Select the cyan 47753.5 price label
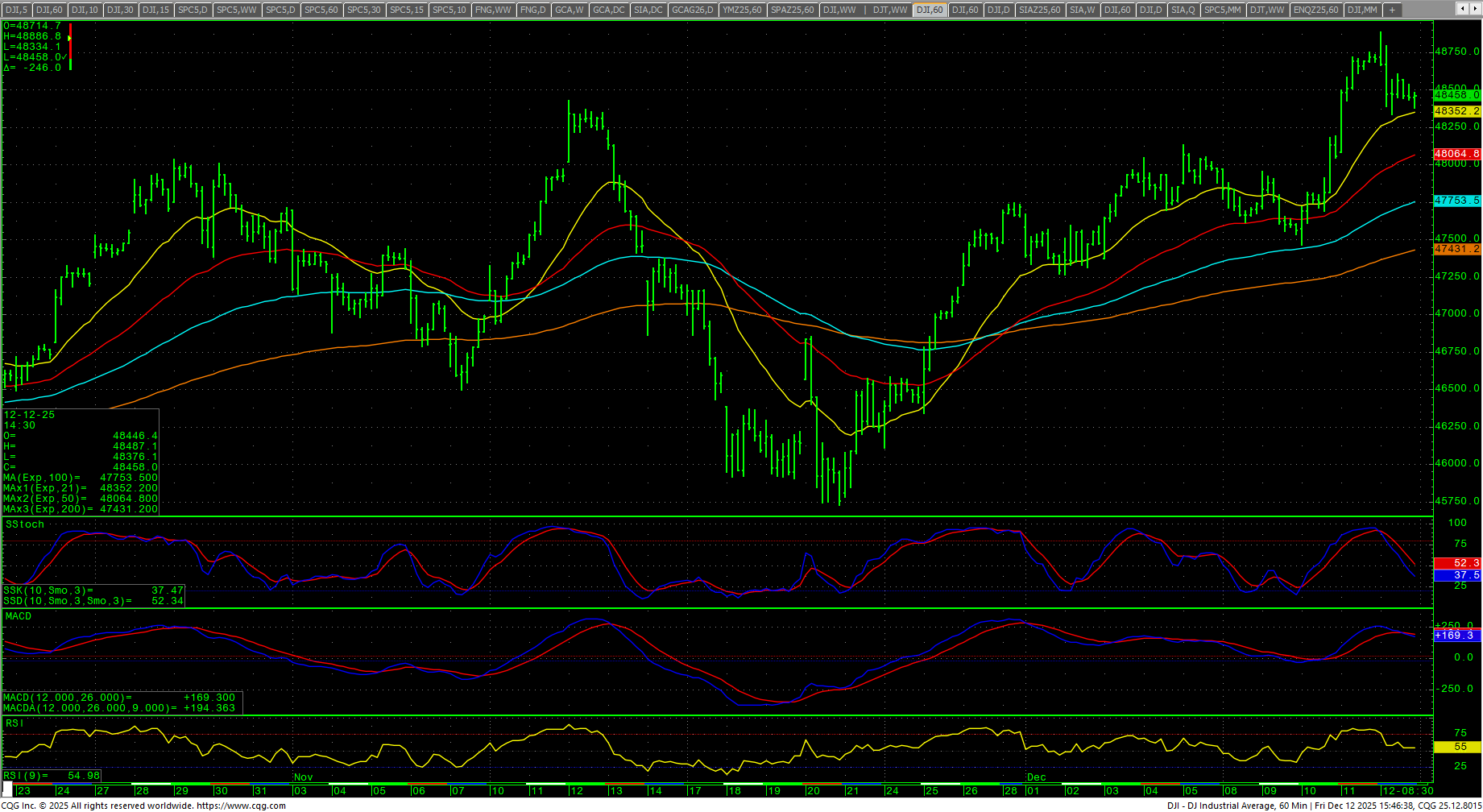 1456,200
